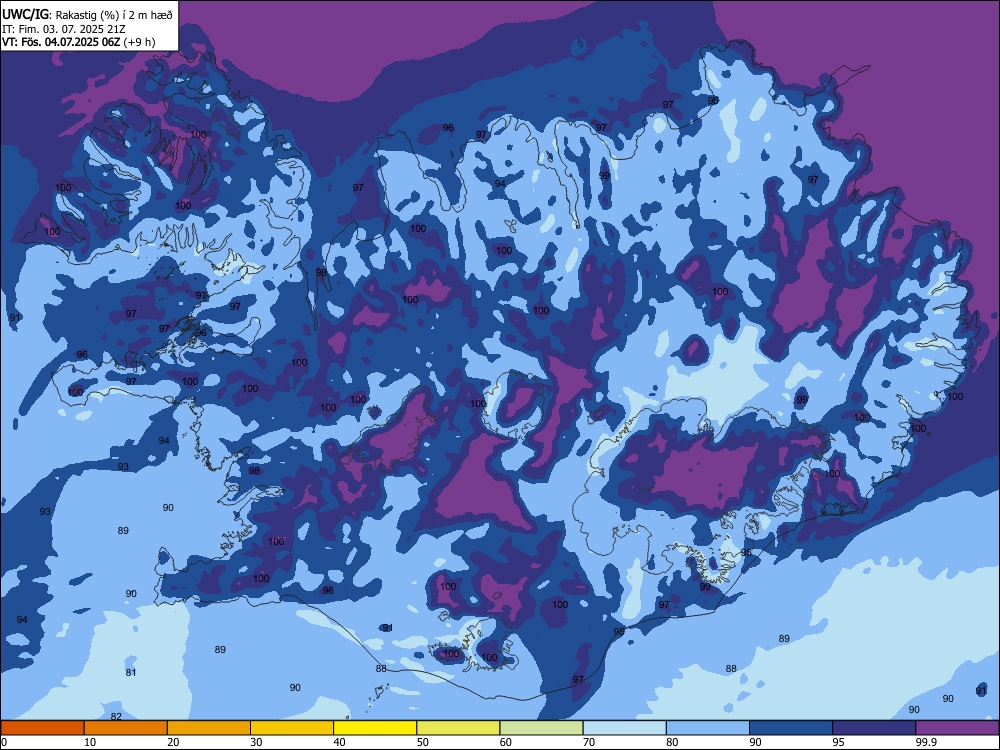Select the golden 30–40 legend swatch
The height and width of the screenshot is (750, 1000).
coord(292,728)
